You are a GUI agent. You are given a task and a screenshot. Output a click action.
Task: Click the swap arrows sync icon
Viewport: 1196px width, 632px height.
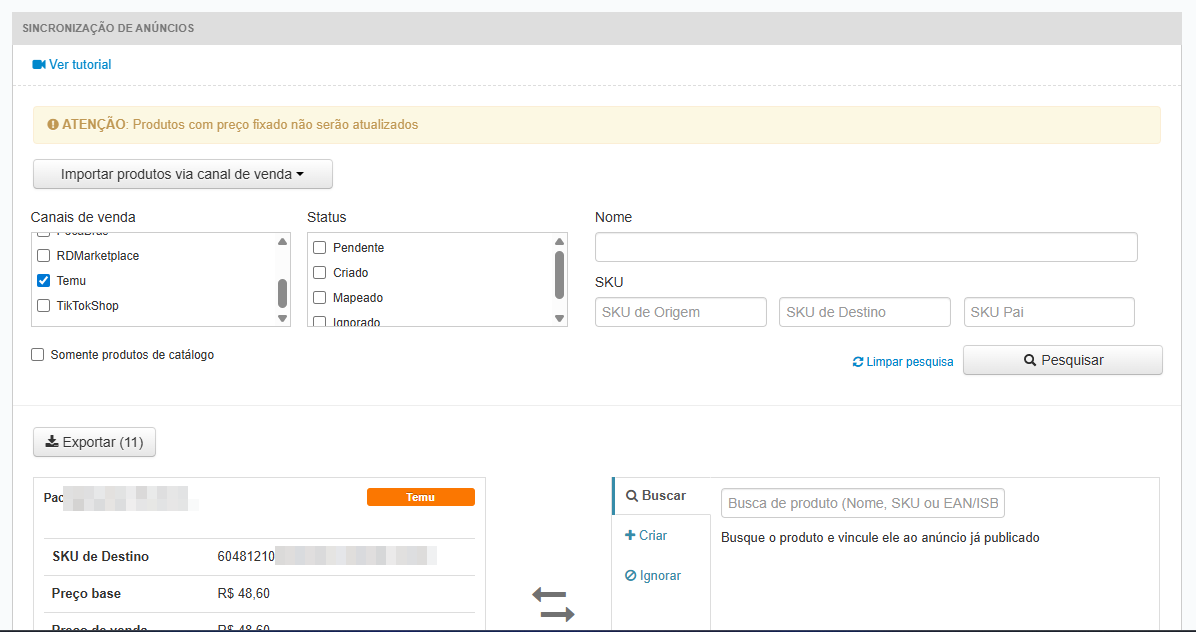click(x=553, y=604)
